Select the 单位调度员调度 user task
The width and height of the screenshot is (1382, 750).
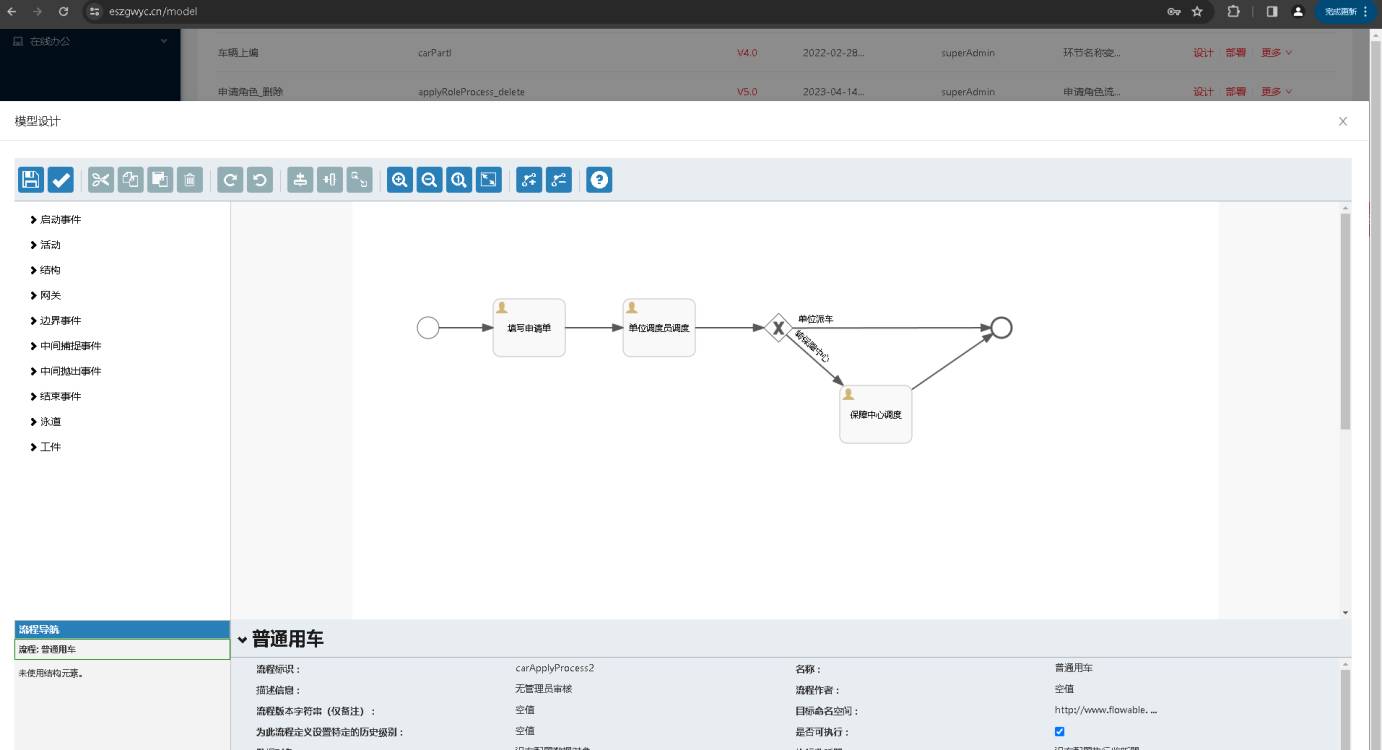[x=659, y=328]
